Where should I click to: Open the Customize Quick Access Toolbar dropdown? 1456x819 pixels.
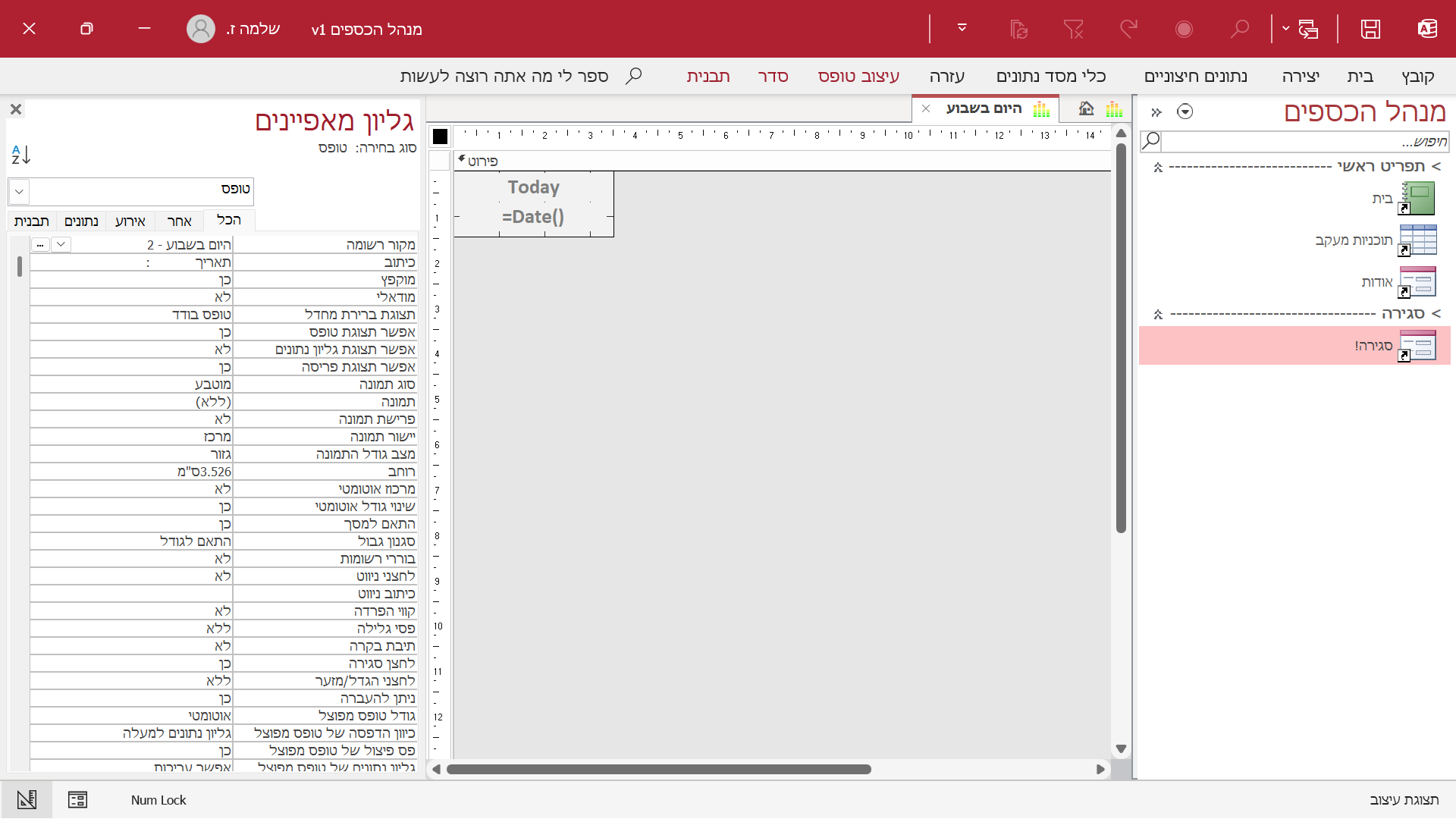coord(962,28)
